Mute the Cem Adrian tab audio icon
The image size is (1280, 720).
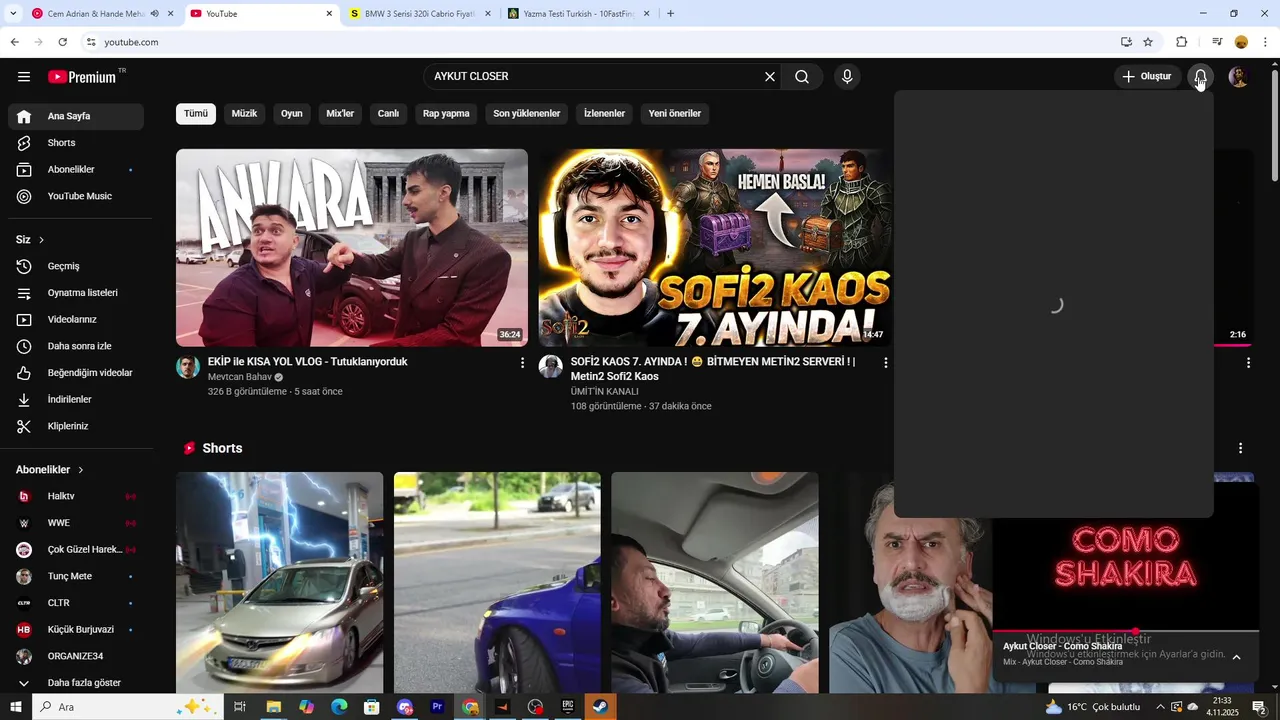[x=154, y=14]
